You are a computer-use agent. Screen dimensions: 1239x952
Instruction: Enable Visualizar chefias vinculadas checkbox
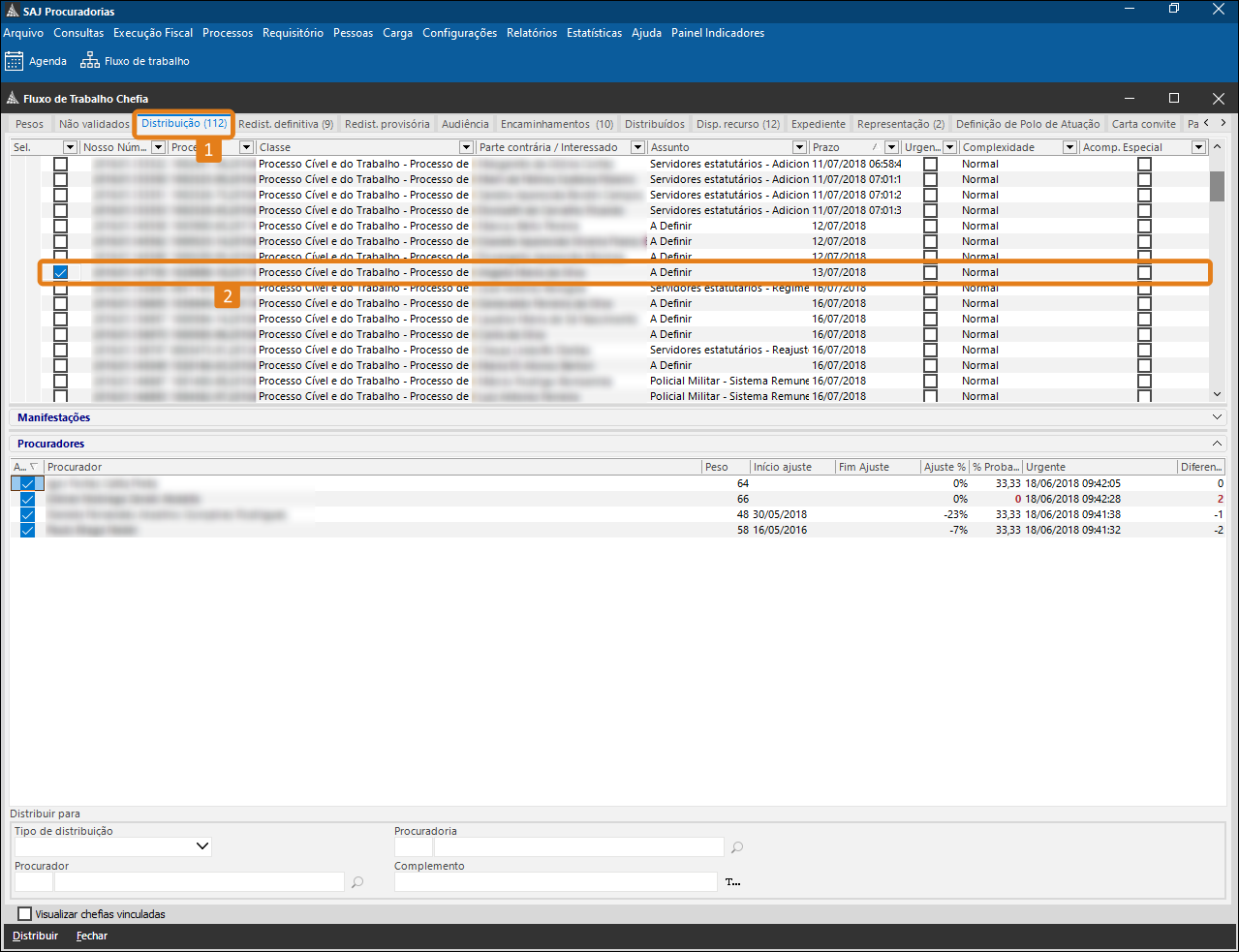[25, 913]
